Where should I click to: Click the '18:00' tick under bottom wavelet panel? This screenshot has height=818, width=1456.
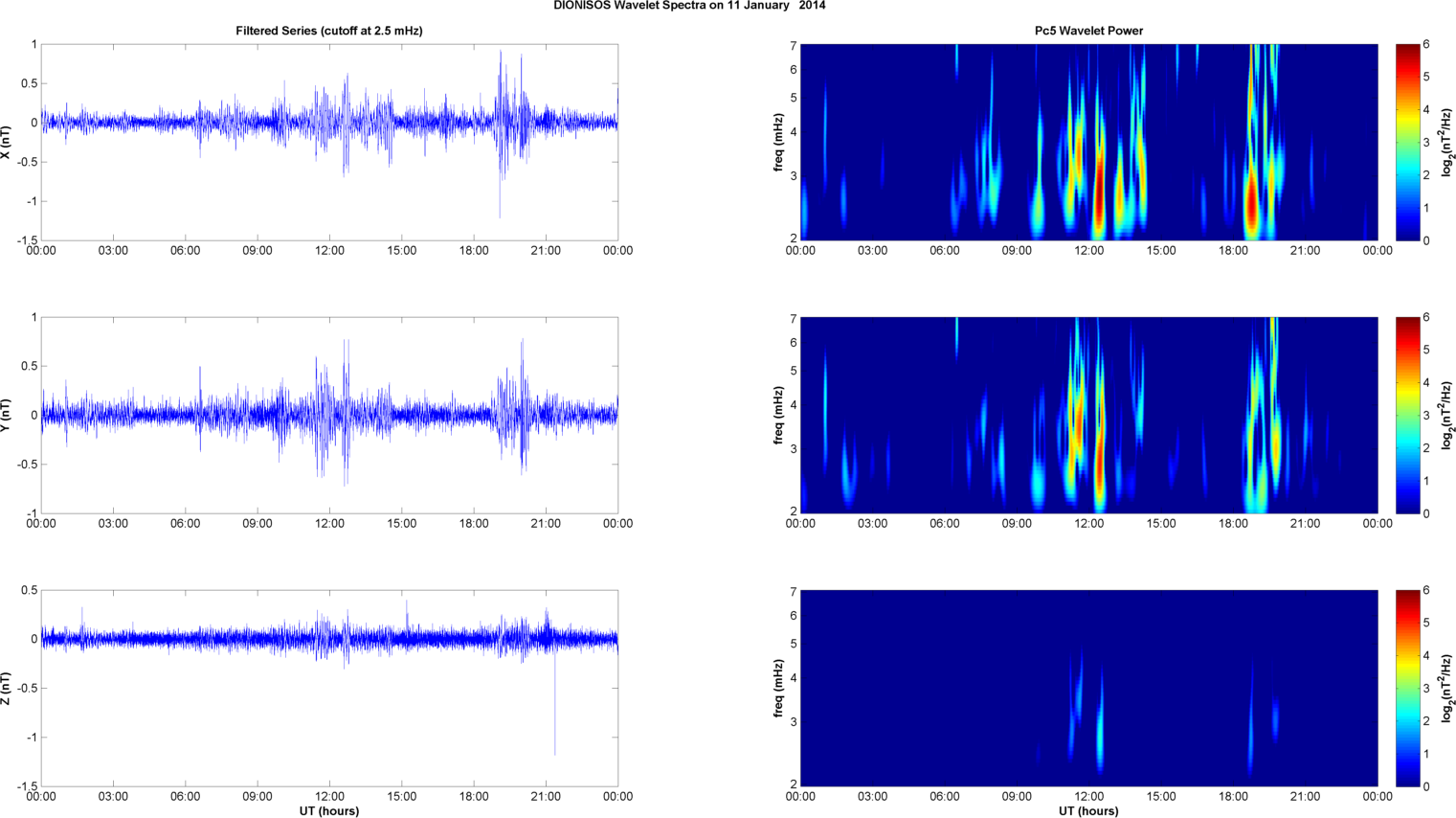pyautogui.click(x=1233, y=797)
